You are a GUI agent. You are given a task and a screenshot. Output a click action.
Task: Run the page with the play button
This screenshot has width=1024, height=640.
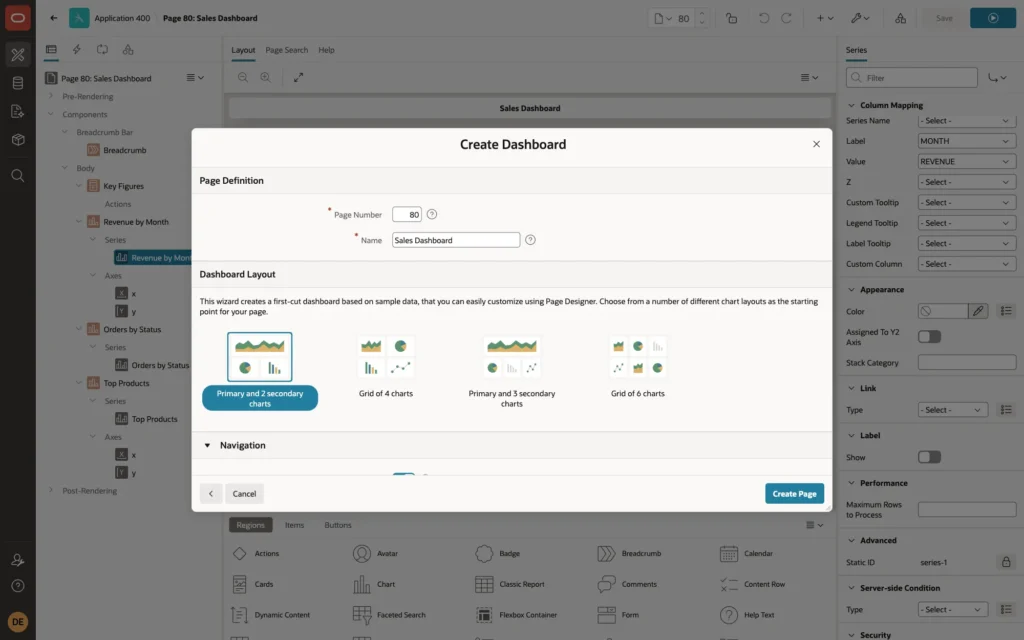point(993,18)
